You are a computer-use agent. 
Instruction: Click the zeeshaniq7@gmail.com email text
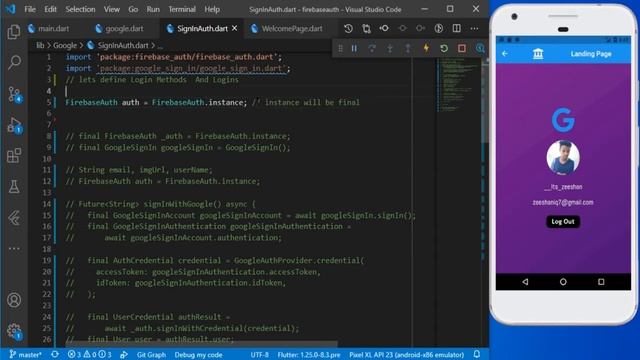[563, 202]
